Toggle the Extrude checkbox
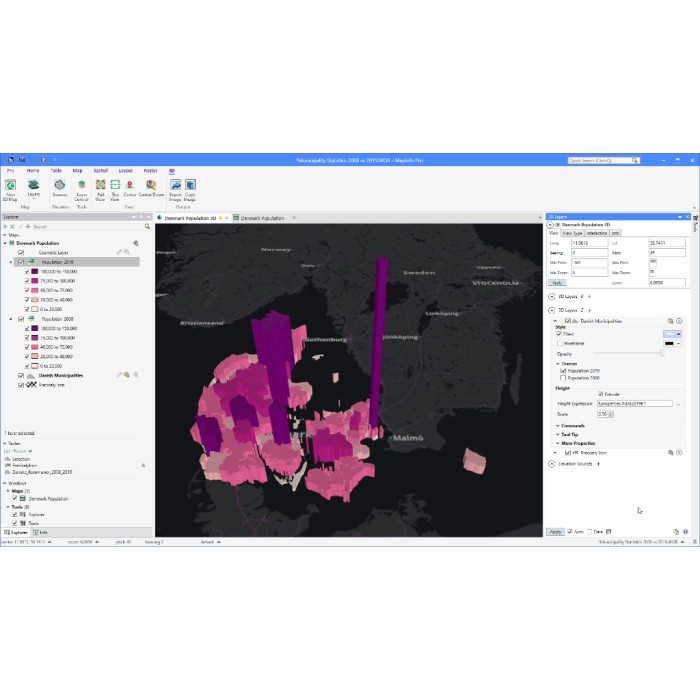This screenshot has width=700, height=700. pos(600,394)
